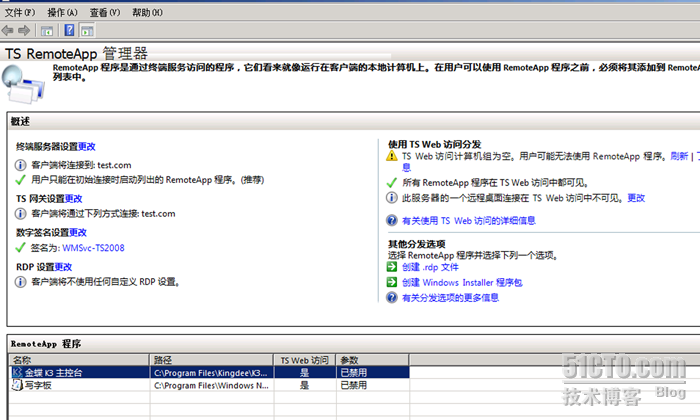The height and width of the screenshot is (420, 700).
Task: Click help icon beside TS Web 访问的详细信息
Action: 392,220
